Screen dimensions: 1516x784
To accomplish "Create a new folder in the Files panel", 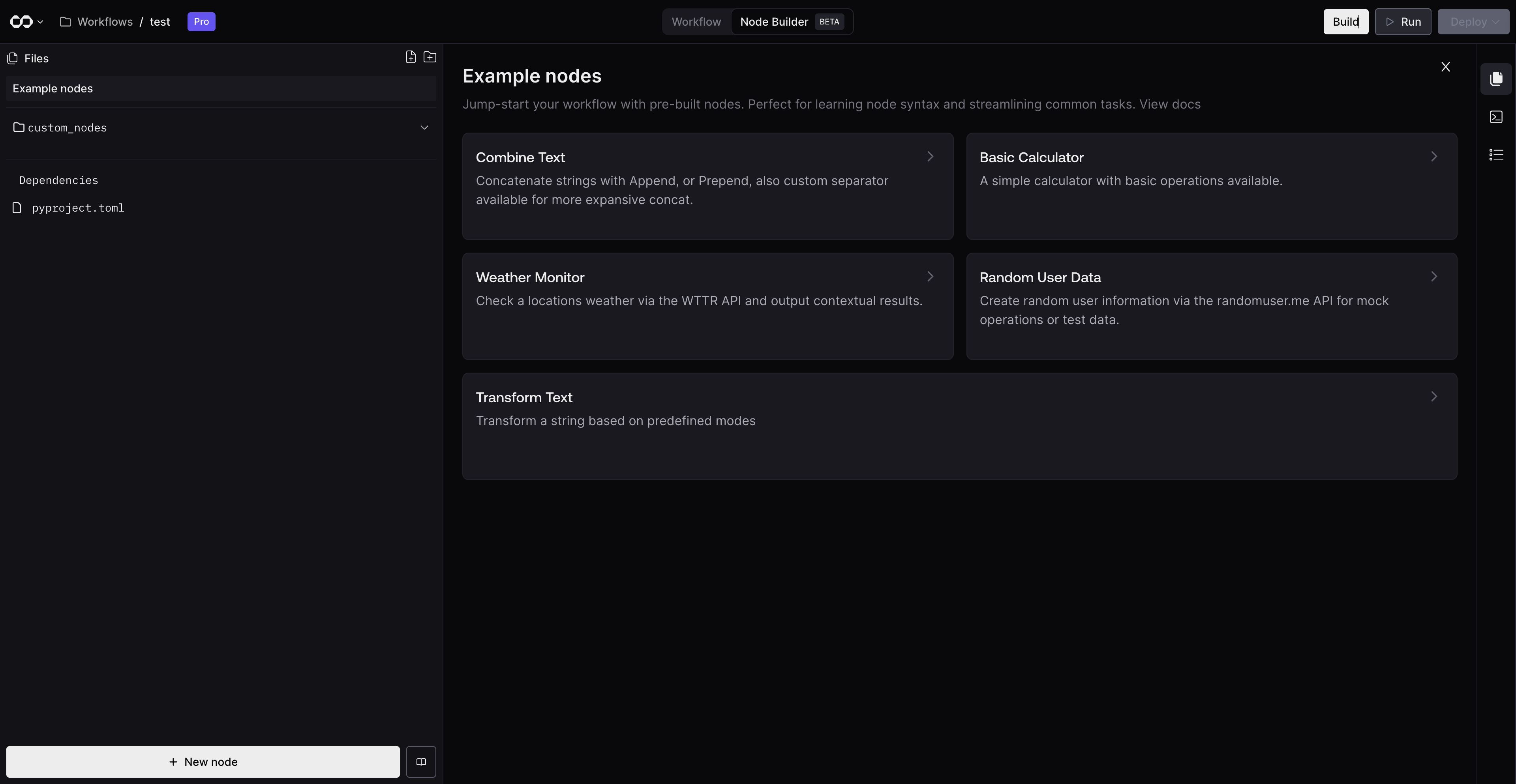I will click(430, 57).
